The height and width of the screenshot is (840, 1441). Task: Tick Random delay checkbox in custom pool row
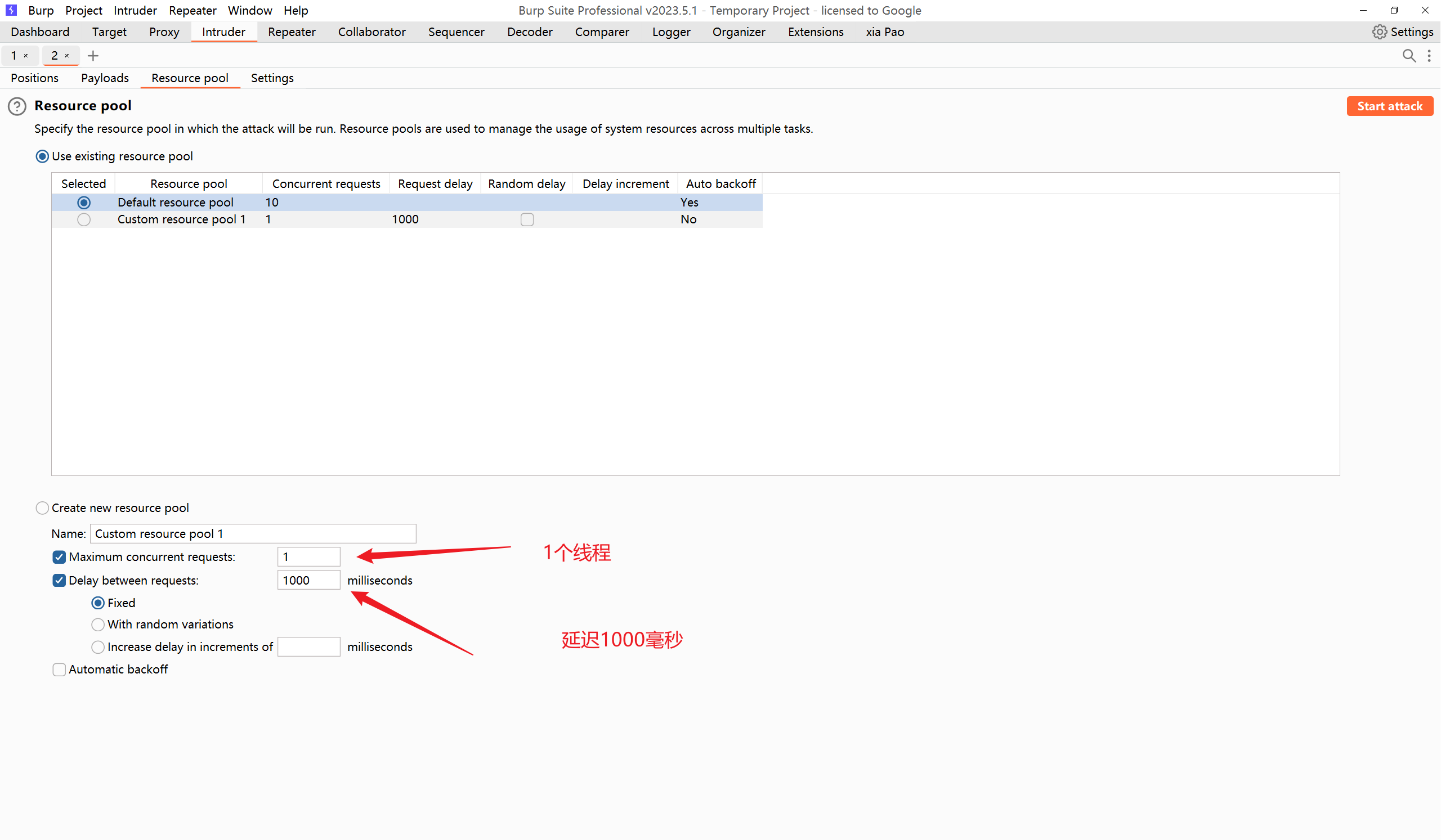point(527,219)
